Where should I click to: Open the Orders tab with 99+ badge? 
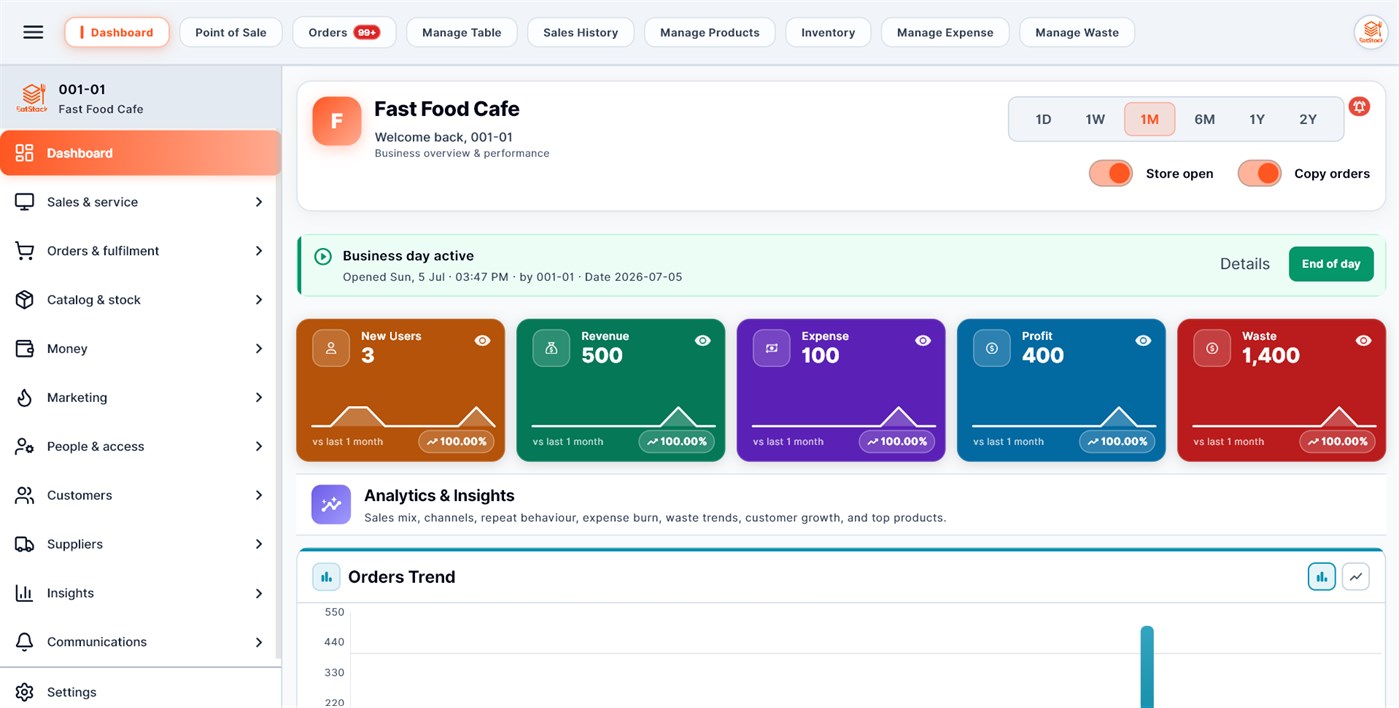pos(344,32)
